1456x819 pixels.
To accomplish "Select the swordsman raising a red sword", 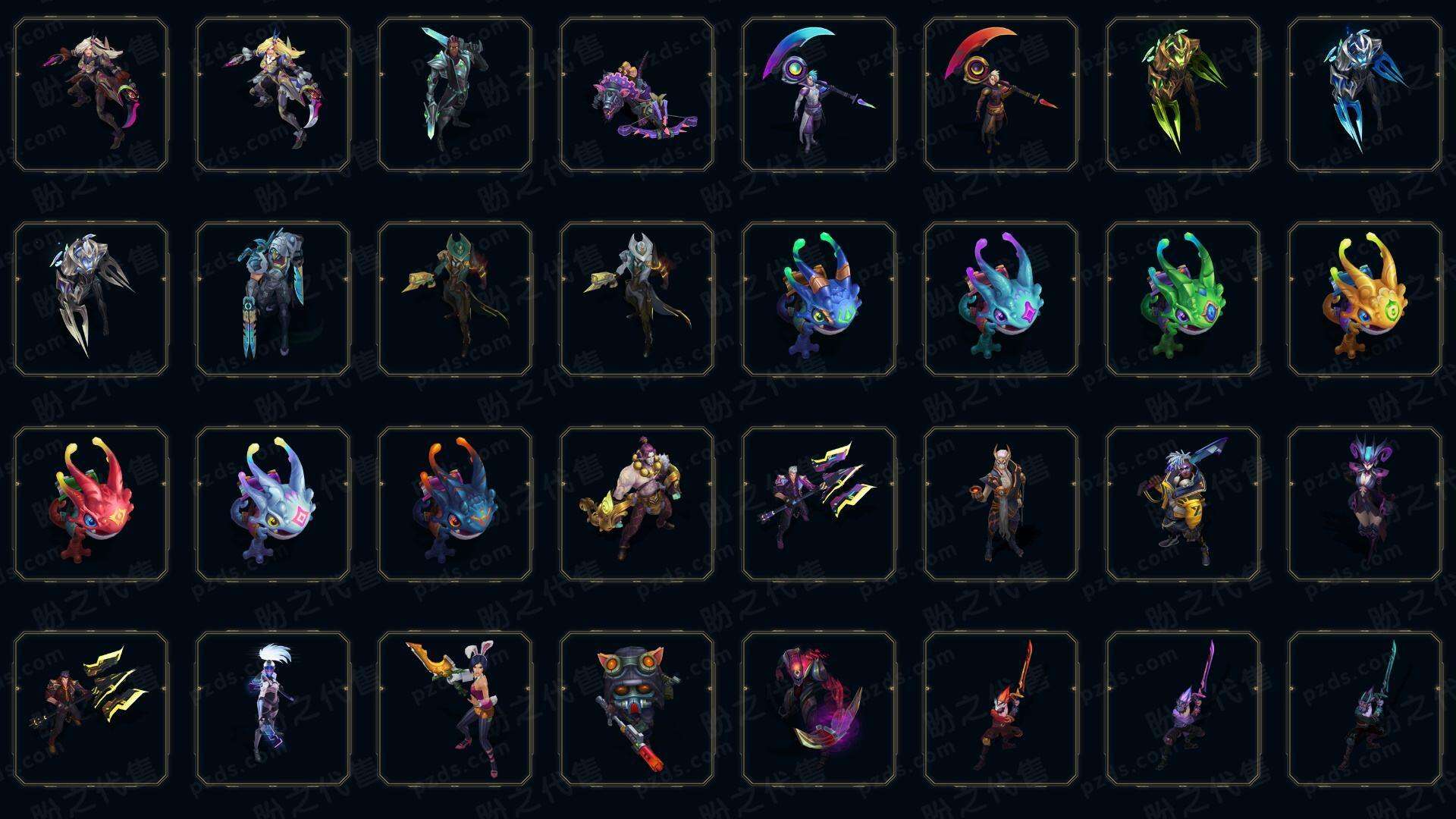I will click(1001, 708).
